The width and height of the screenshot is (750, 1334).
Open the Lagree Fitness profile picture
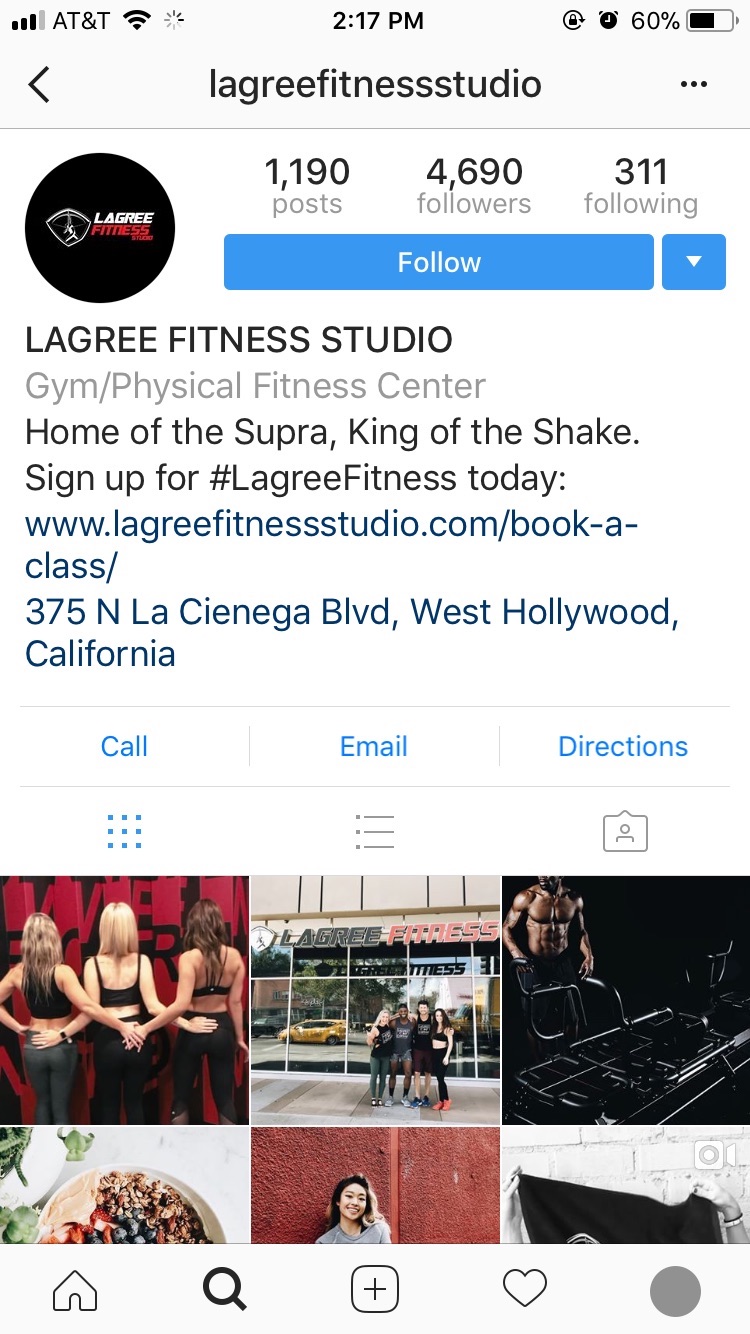tap(100, 228)
